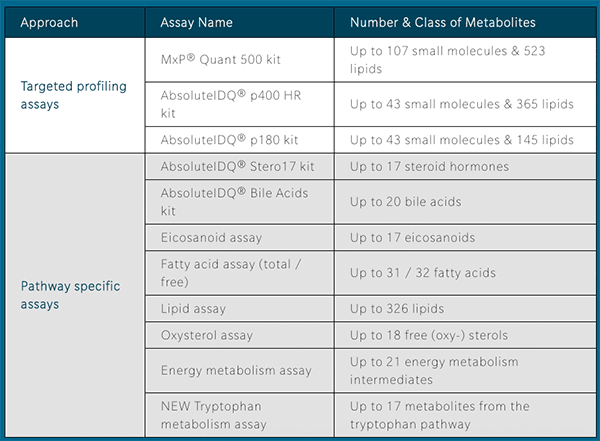Select the Up to 17 steroid hormones cell
Image resolution: width=600 pixels, height=441 pixels.
pyautogui.click(x=429, y=166)
